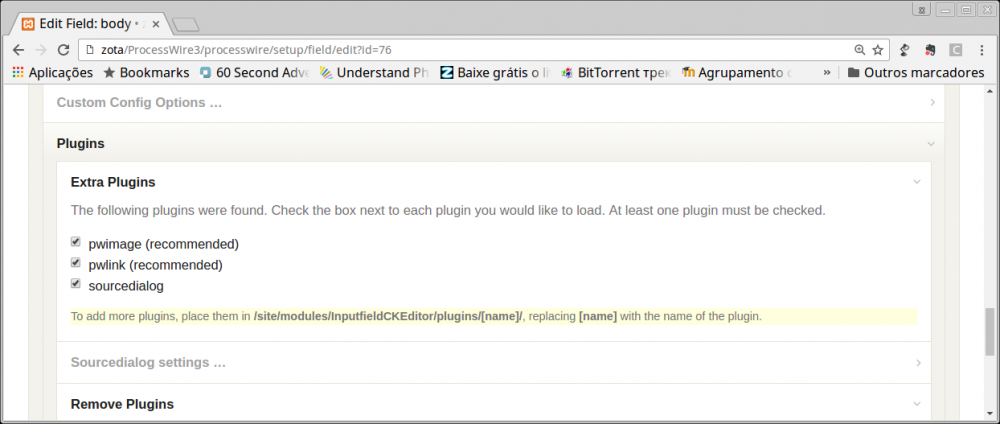
Task: Collapse the Remove Plugins section
Action: click(494, 404)
